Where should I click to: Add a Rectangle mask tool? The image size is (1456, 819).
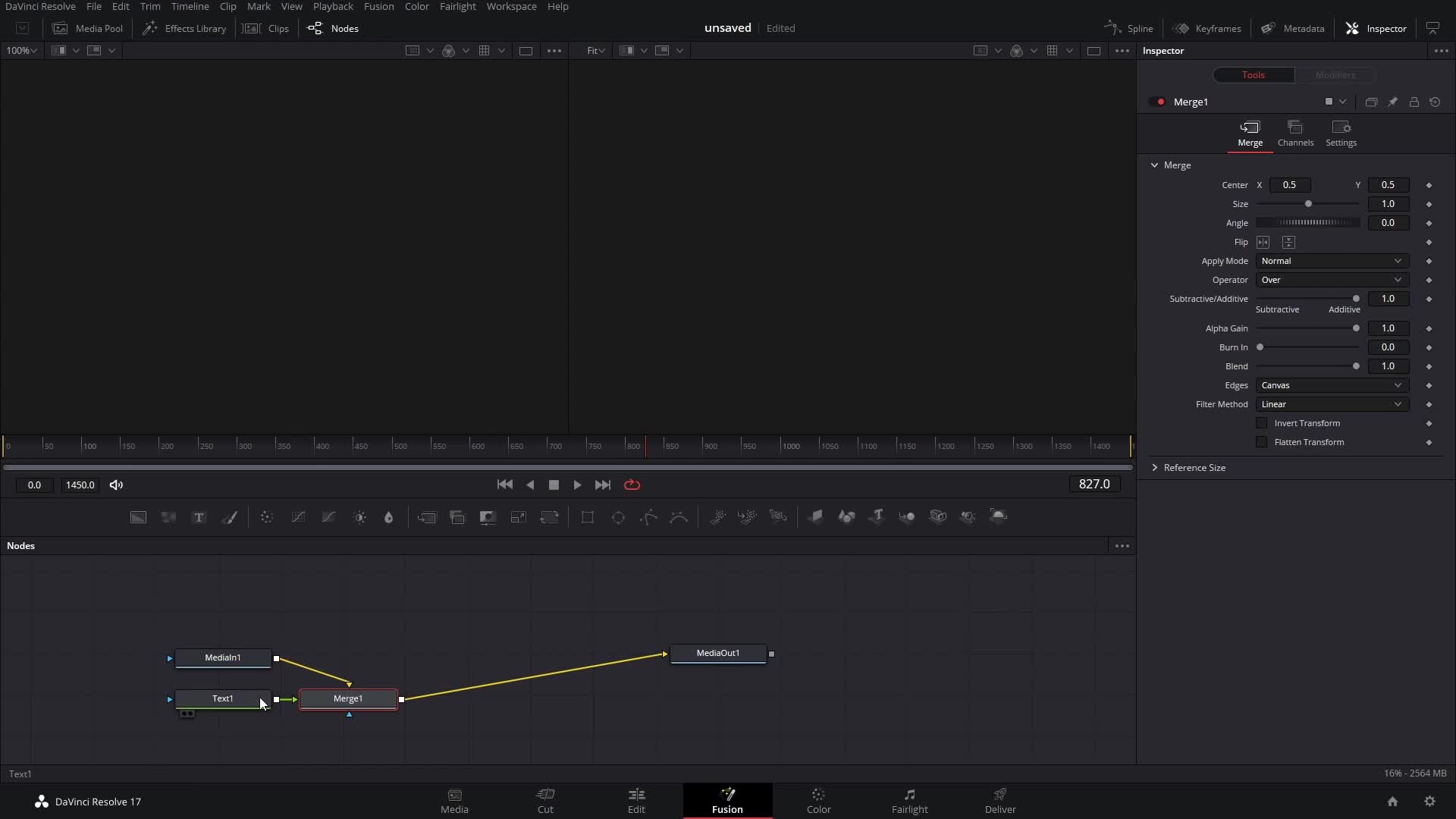[x=588, y=517]
